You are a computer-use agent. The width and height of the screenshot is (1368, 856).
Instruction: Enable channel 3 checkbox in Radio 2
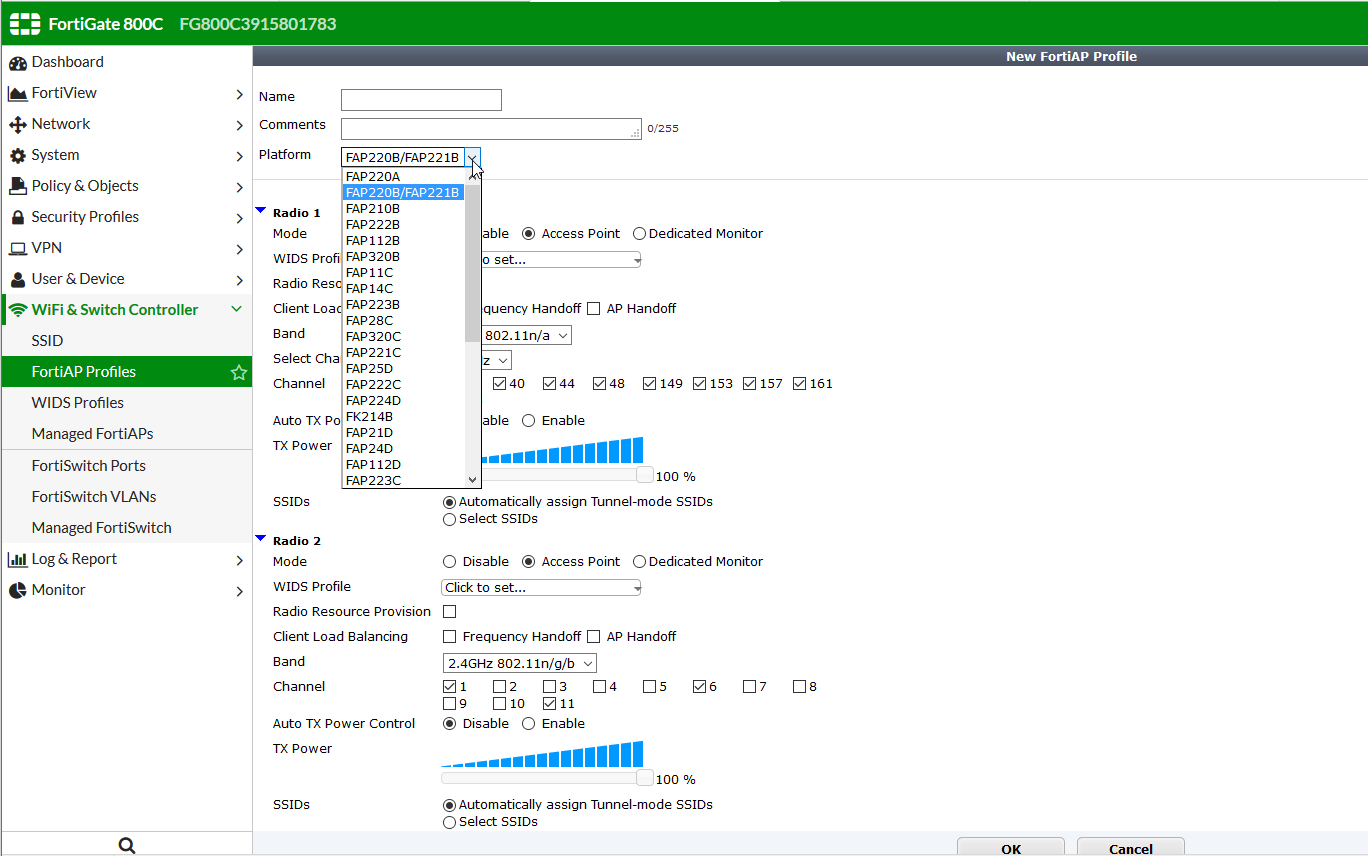[x=550, y=687]
